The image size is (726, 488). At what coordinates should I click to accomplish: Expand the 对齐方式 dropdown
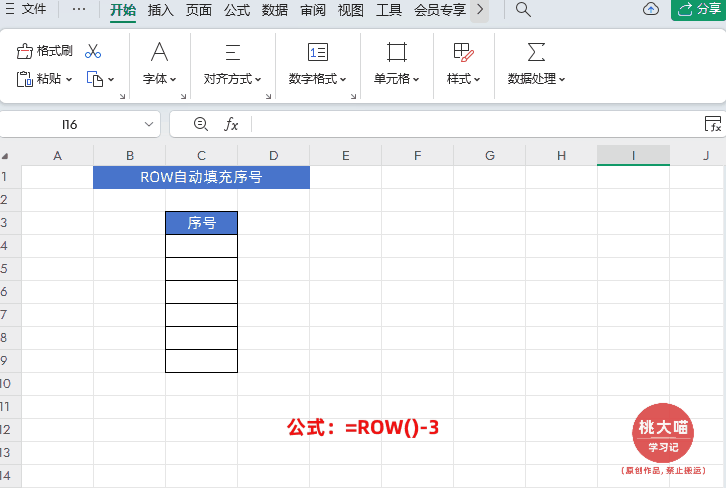tap(232, 79)
